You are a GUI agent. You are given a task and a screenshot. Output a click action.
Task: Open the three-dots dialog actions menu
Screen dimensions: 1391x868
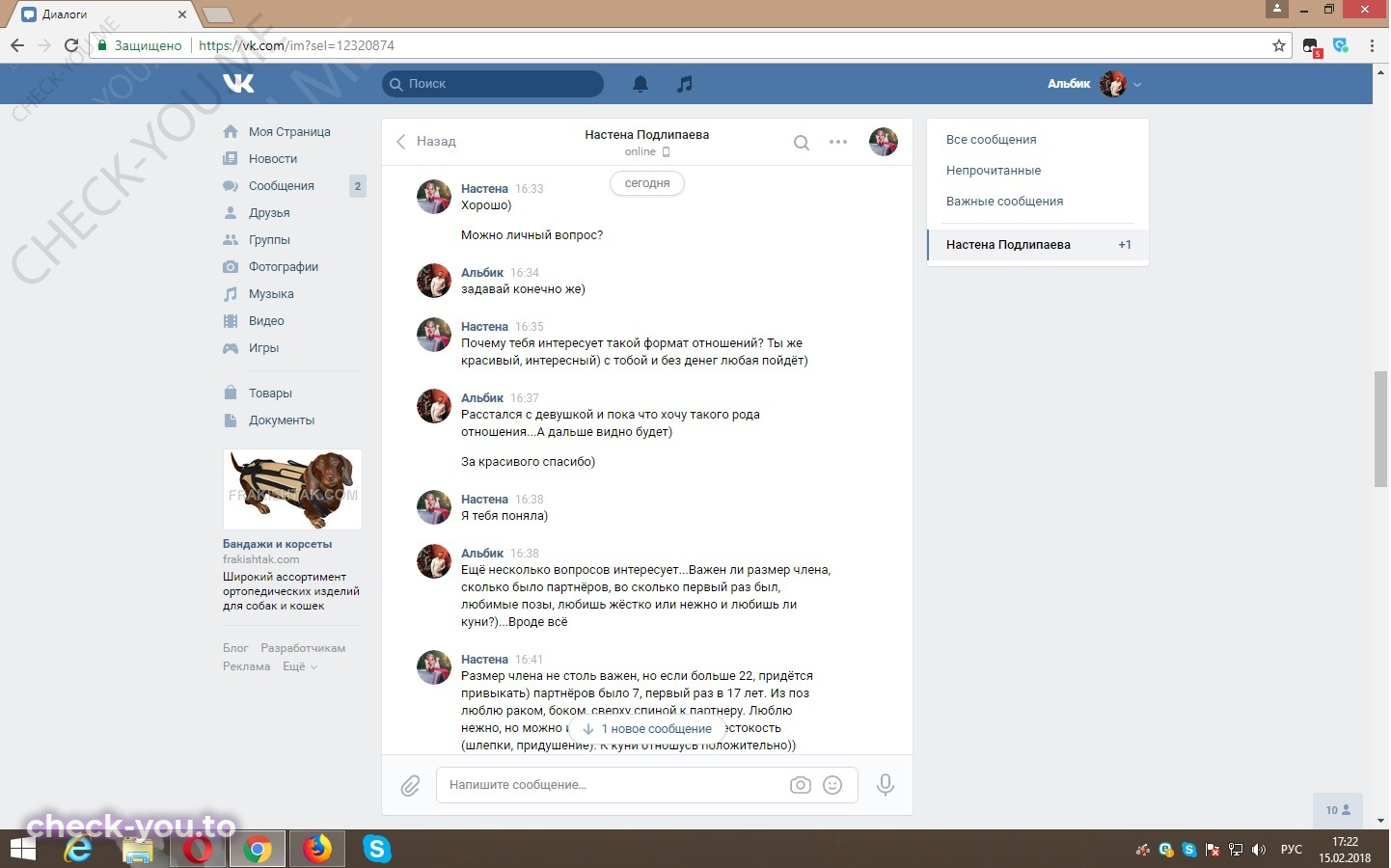coord(838,142)
